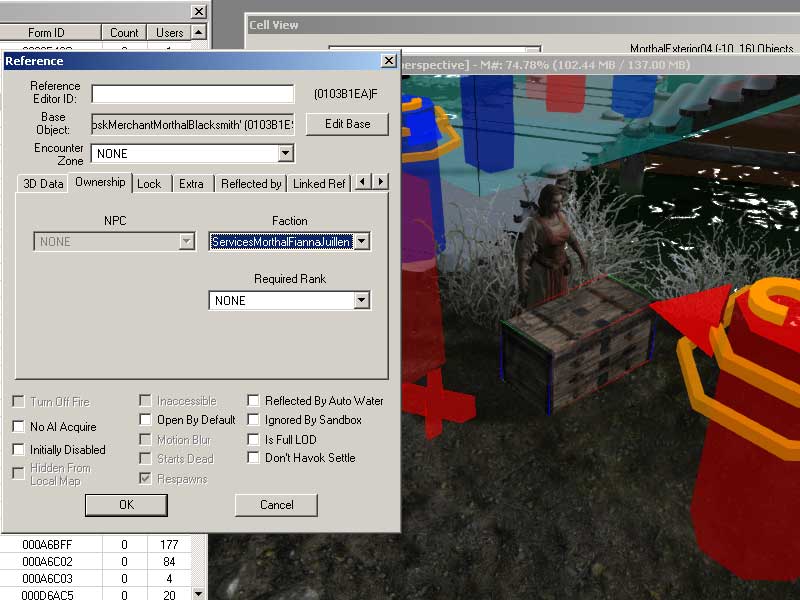The width and height of the screenshot is (800, 600).
Task: Click the tab scroll left arrow
Action: click(x=362, y=182)
